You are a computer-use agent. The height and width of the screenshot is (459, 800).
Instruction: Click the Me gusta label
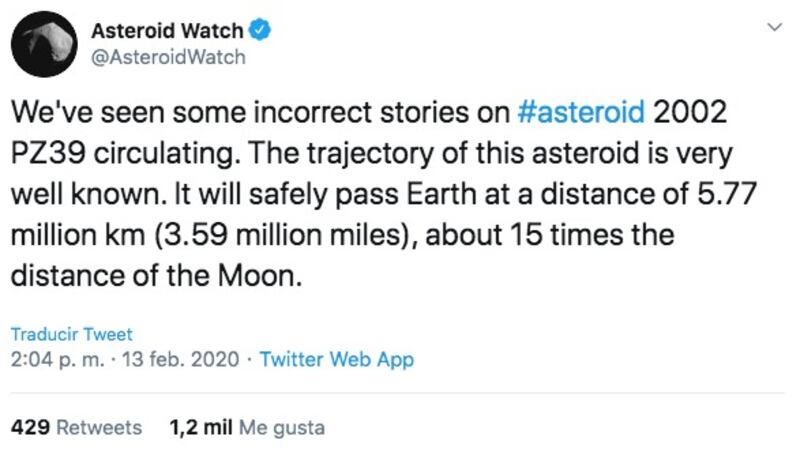pos(282,428)
